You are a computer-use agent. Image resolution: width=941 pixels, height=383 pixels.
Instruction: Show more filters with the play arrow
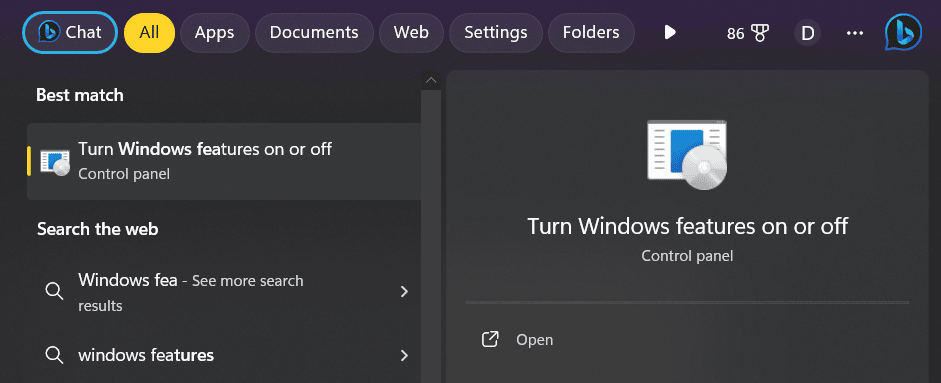tap(670, 32)
